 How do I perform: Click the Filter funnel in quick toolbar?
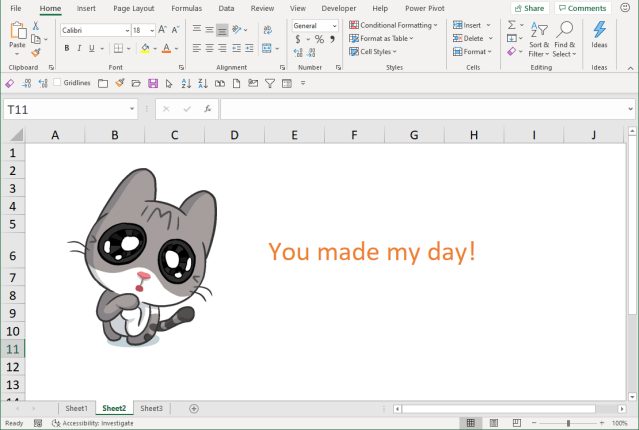click(270, 84)
